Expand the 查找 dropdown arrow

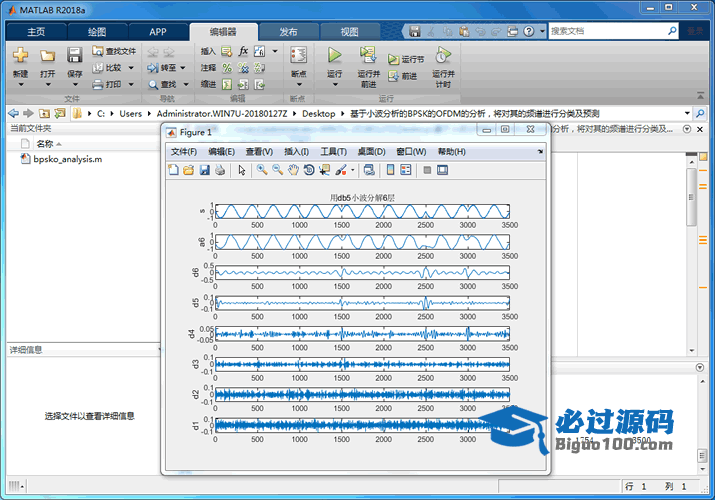(186, 84)
